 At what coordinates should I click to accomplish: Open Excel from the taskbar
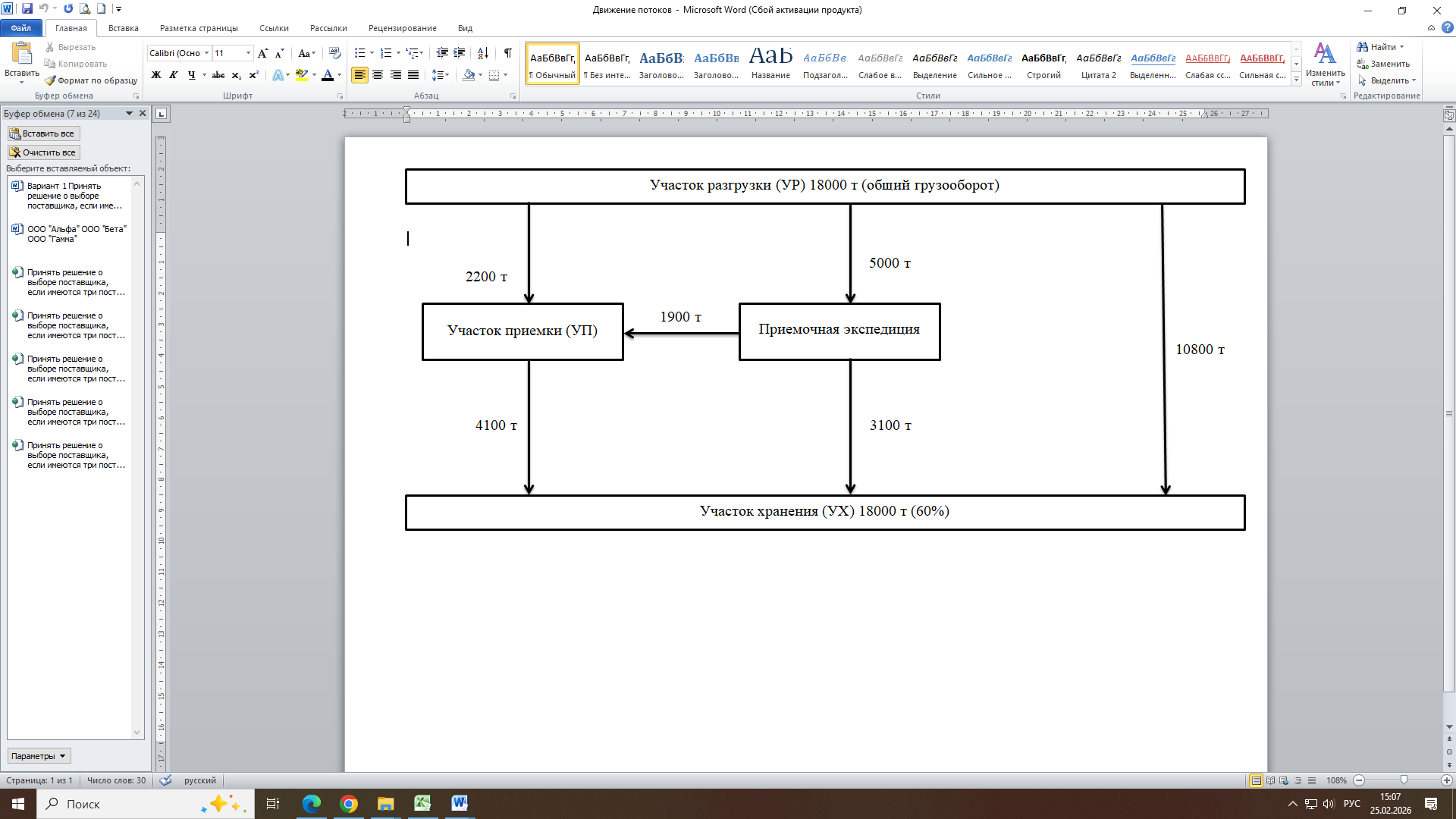click(x=422, y=804)
